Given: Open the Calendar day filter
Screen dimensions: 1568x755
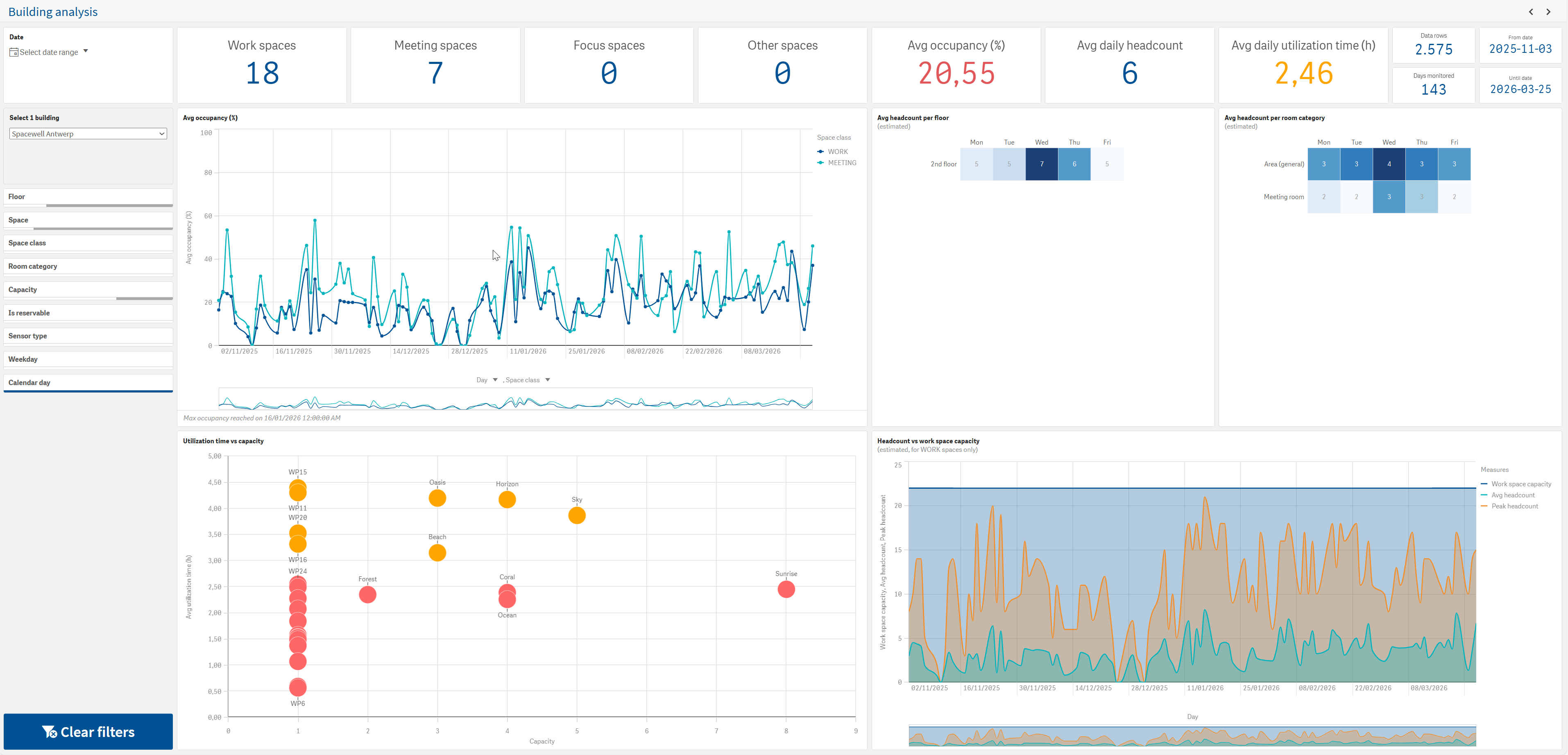Looking at the screenshot, I should pos(88,382).
